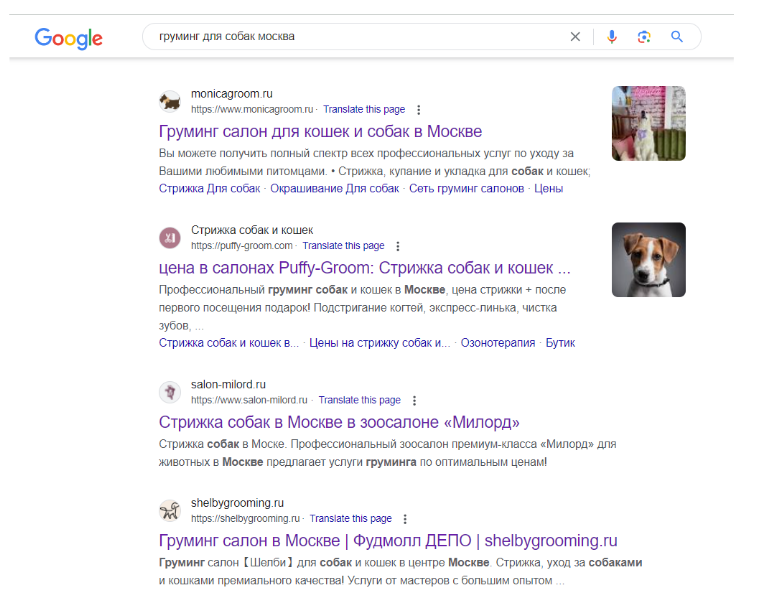Click the Google logo

[x=69, y=38]
